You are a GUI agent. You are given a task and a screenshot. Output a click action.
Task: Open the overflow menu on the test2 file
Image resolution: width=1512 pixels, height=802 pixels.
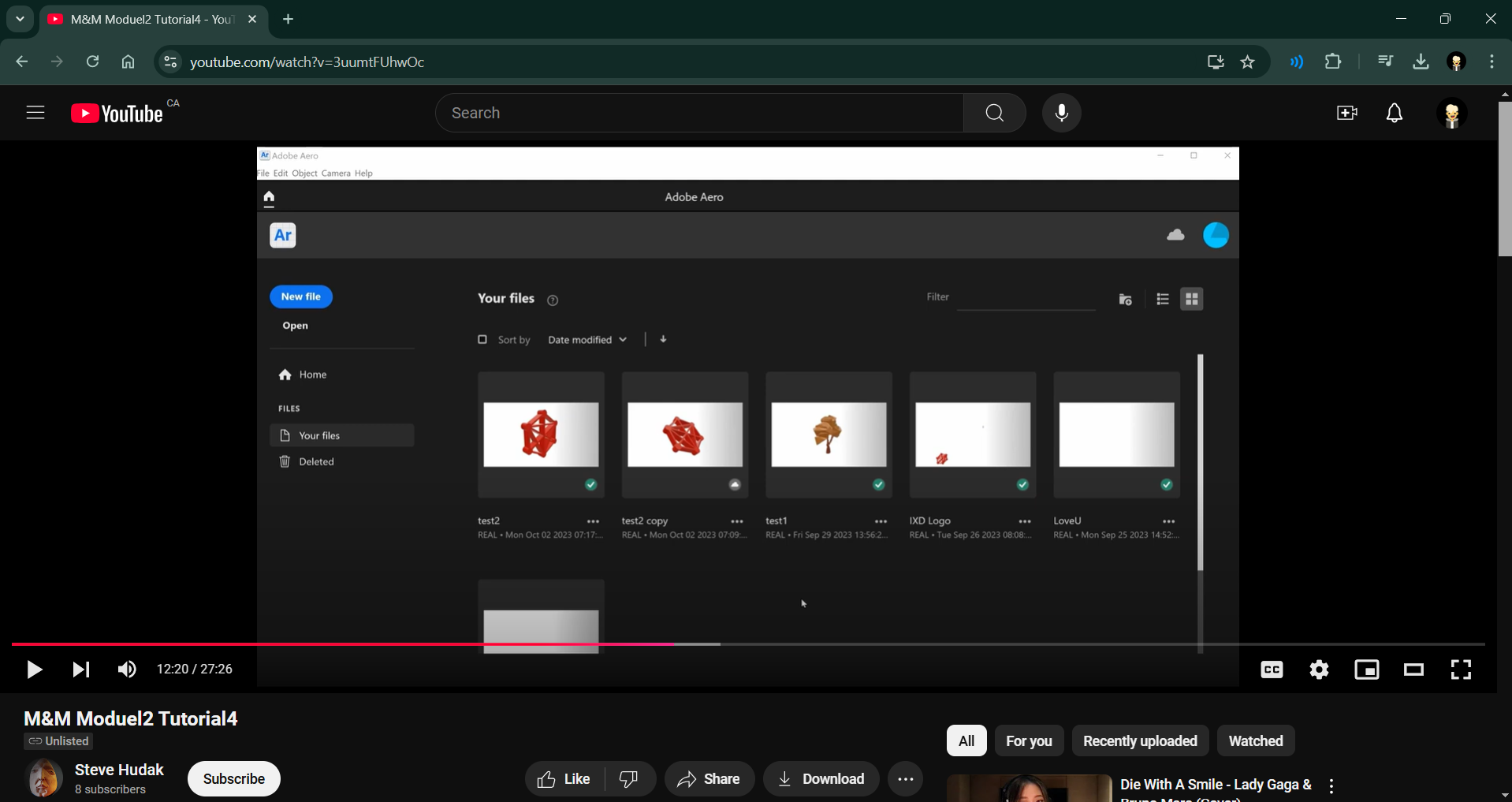593,520
